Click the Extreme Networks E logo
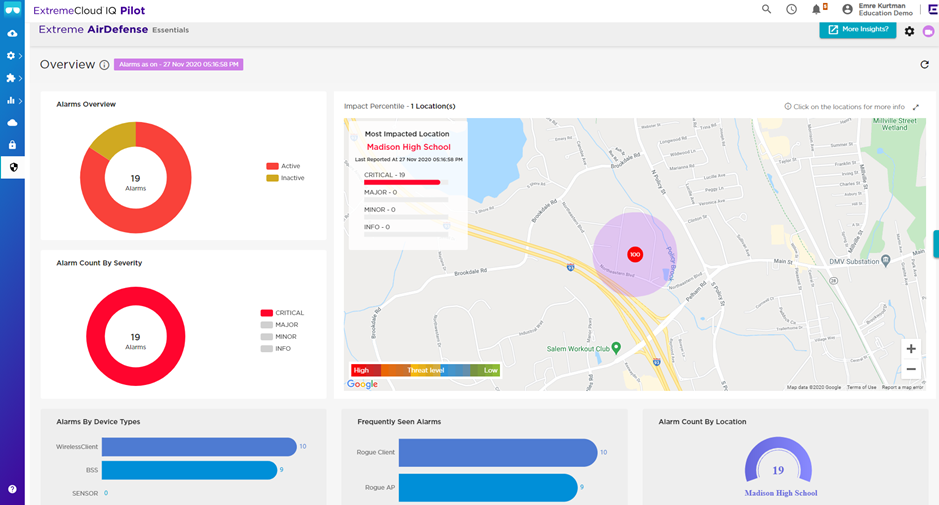This screenshot has width=939, height=505. tap(932, 9)
